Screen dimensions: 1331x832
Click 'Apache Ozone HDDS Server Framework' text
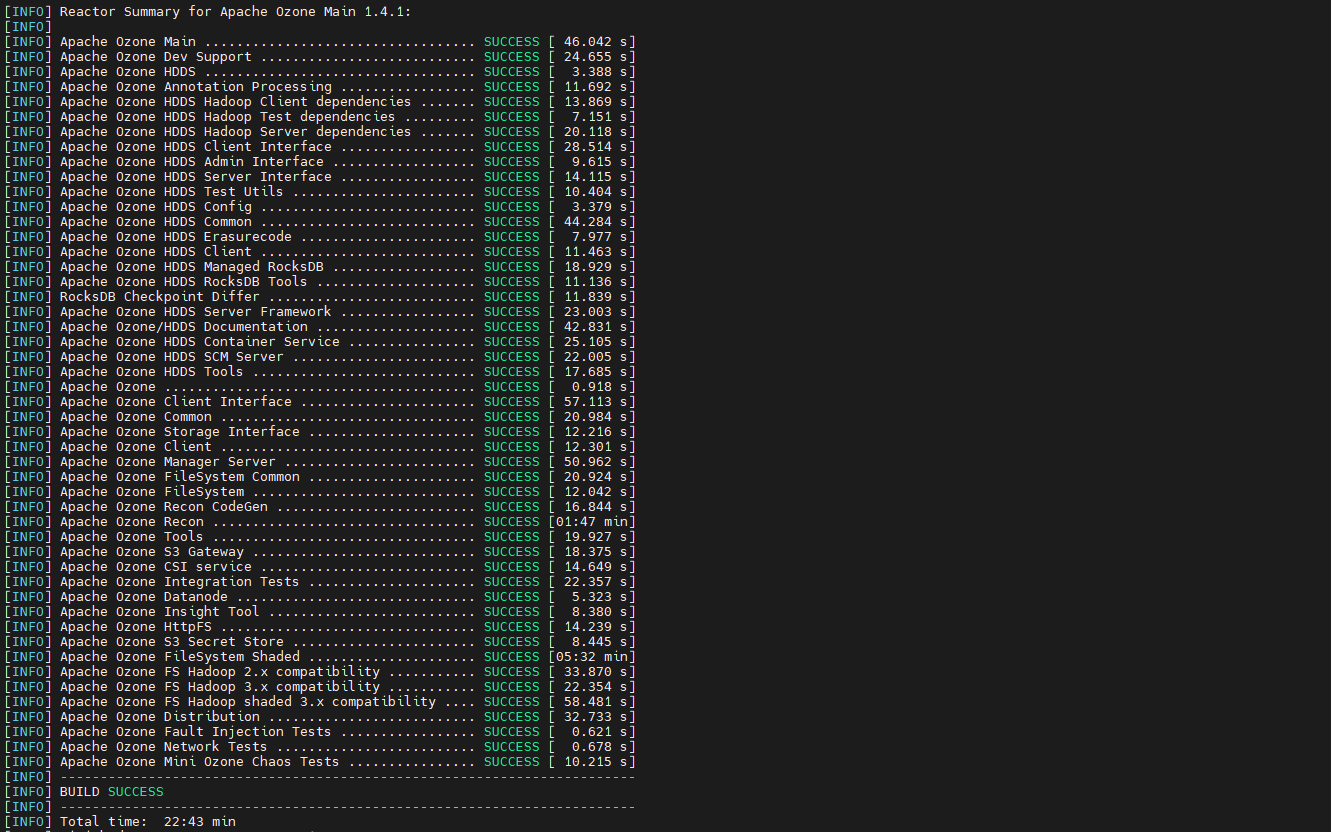pyautogui.click(x=196, y=312)
